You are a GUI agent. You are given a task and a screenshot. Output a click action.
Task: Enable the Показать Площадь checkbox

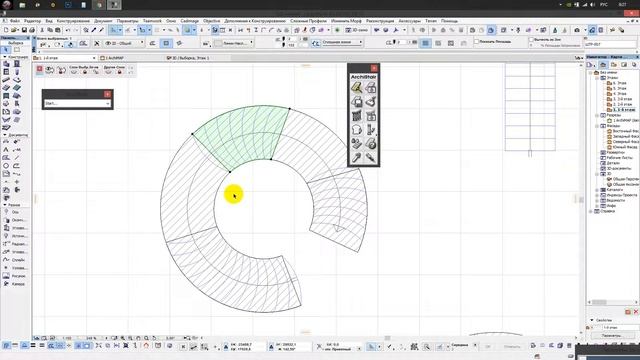coord(476,41)
